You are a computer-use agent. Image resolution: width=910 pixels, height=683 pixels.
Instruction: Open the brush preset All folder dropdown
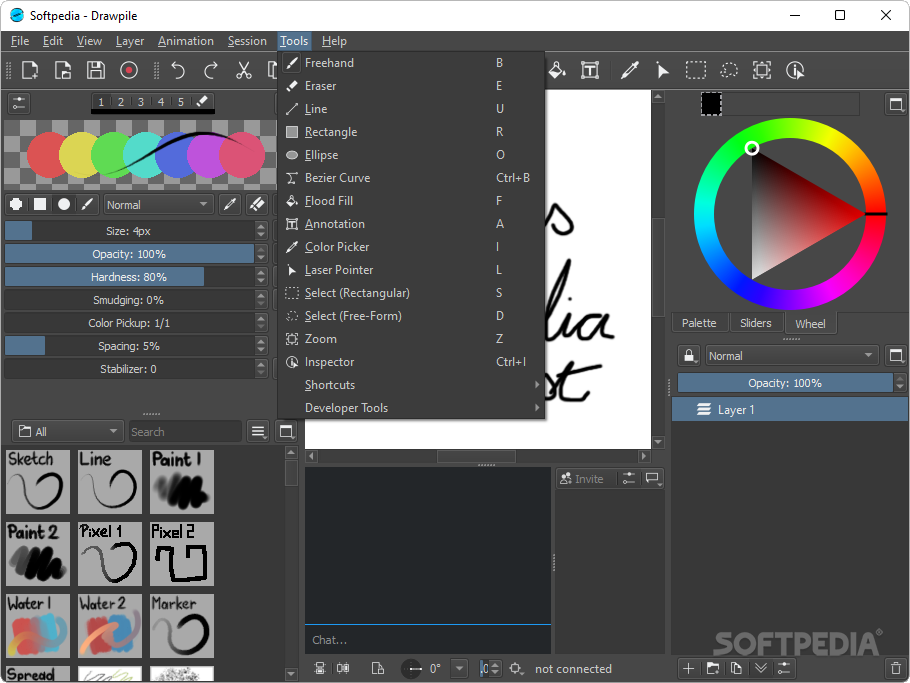pos(68,432)
